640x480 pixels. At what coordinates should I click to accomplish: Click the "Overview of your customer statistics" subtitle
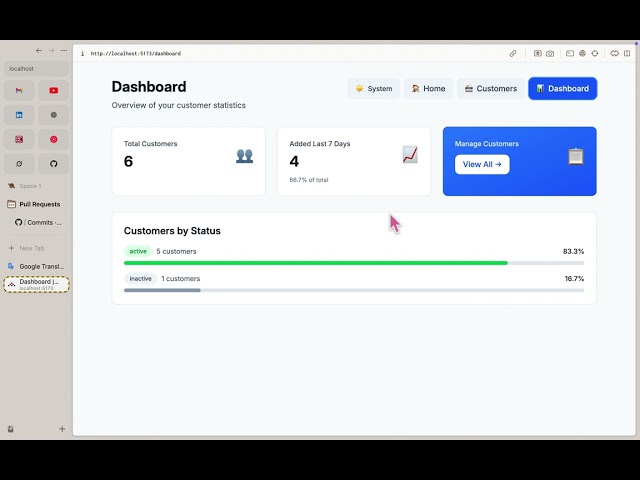click(x=179, y=105)
